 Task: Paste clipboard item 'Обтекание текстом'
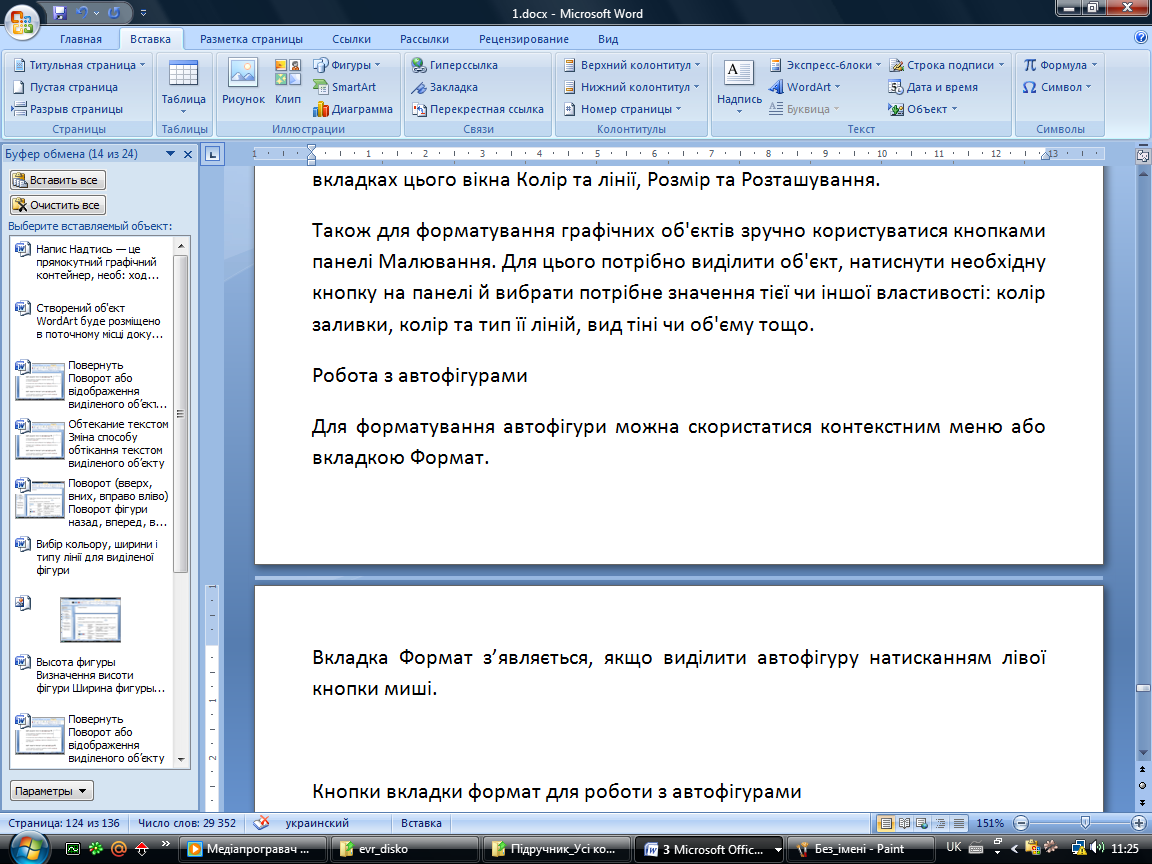[x=92, y=443]
